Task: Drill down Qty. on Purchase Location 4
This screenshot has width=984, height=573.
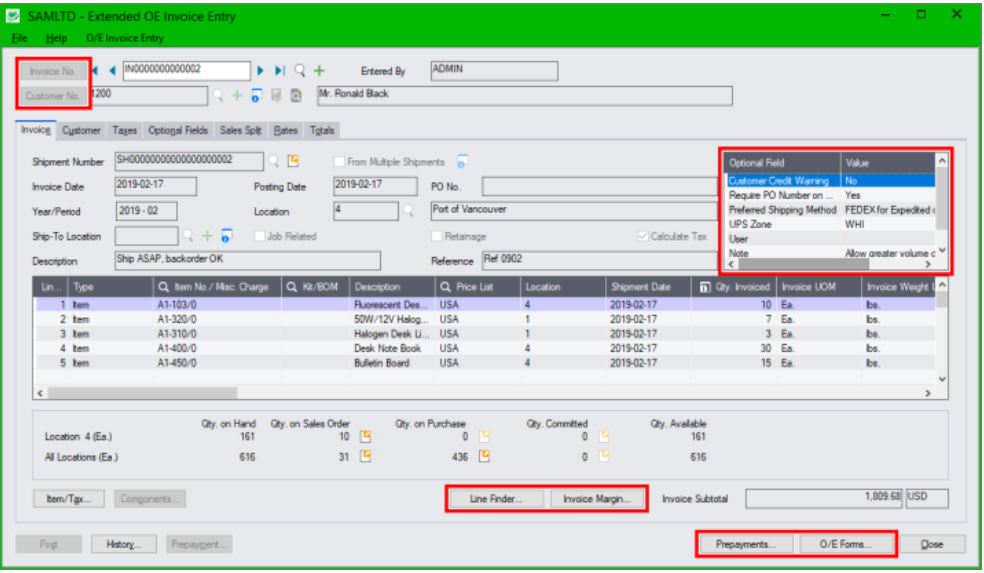Action: pyautogui.click(x=484, y=436)
